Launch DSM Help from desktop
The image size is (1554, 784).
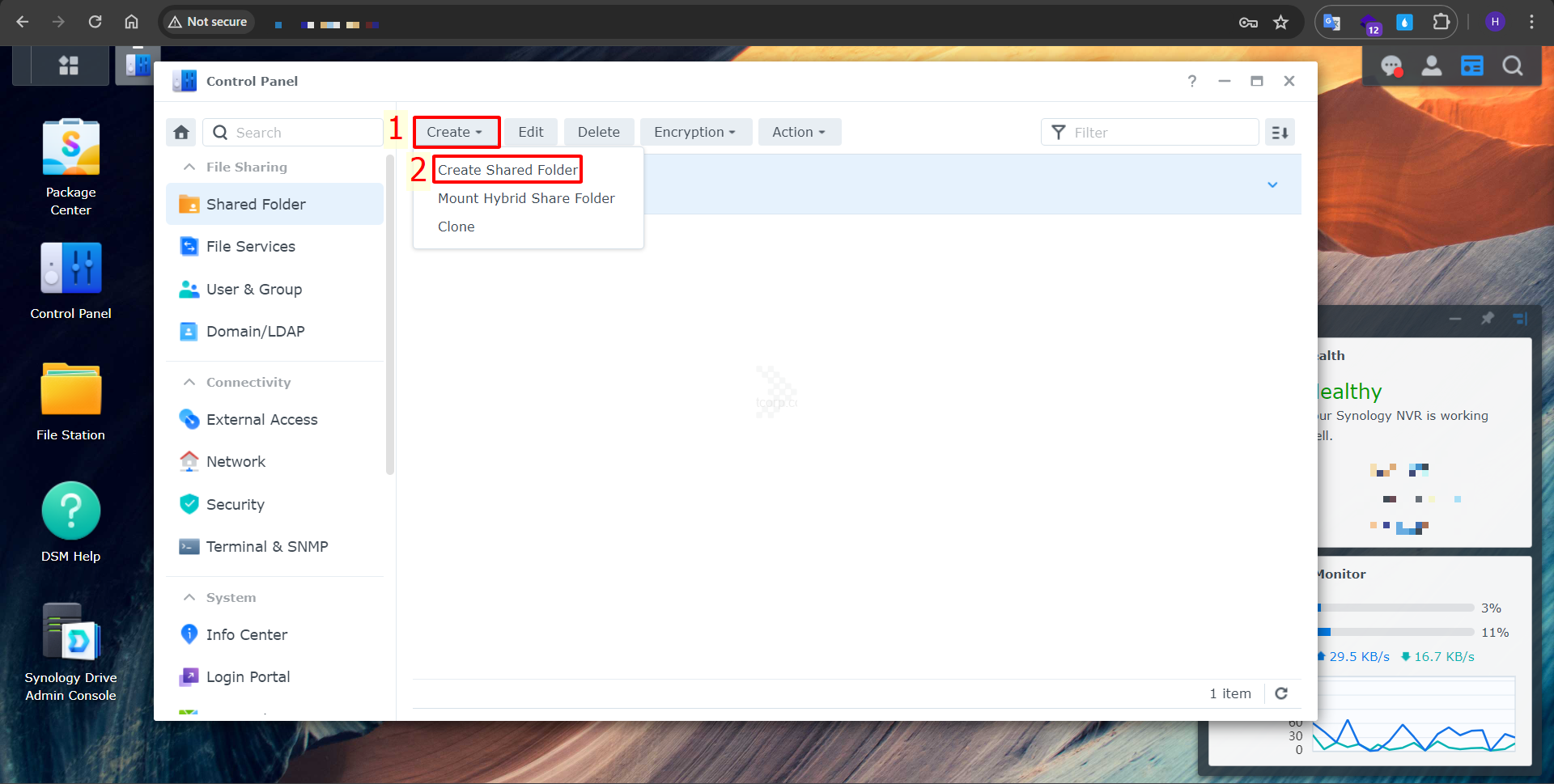71,511
